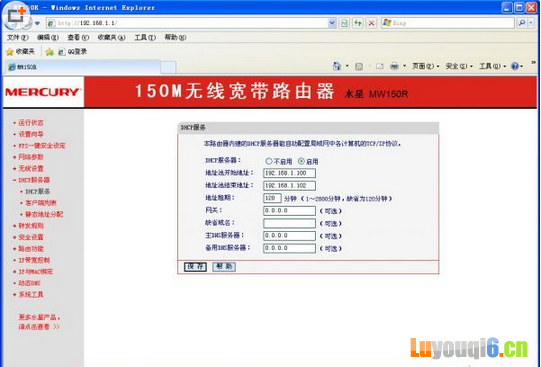The height and width of the screenshot is (367, 541).
Task: Click the 主DNS服务器 input field
Action: (x=289, y=236)
